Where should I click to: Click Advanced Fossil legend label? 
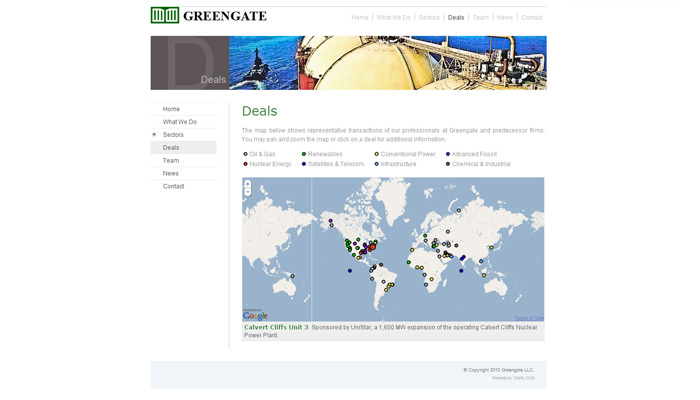tap(474, 154)
